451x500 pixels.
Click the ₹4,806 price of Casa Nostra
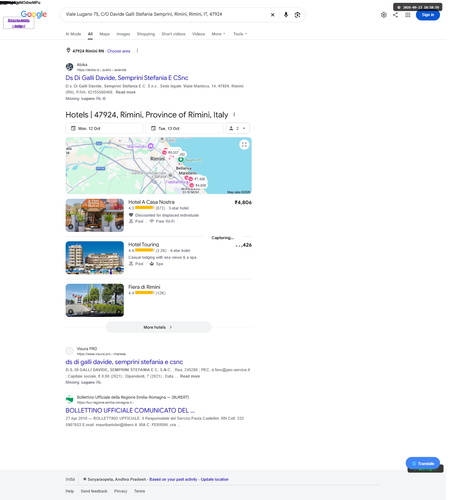tap(243, 202)
